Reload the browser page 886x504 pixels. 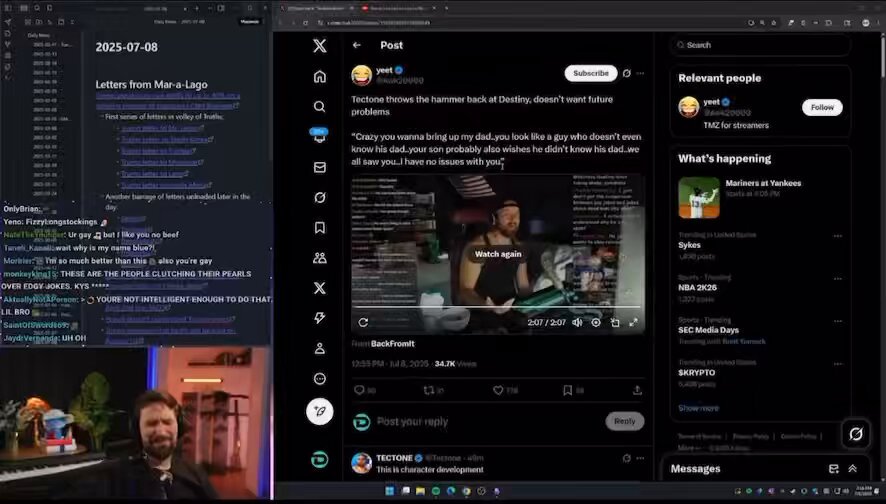point(306,23)
